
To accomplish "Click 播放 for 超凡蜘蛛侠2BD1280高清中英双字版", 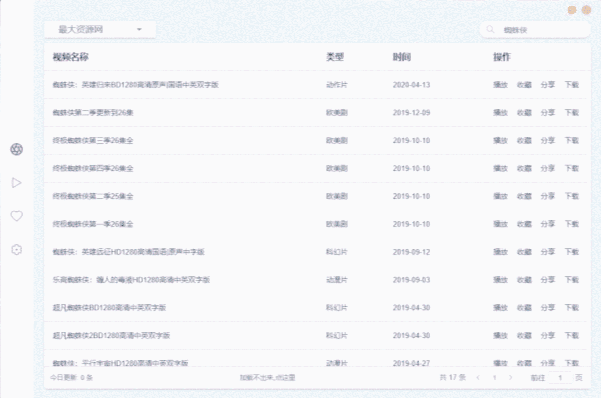I will (500, 336).
